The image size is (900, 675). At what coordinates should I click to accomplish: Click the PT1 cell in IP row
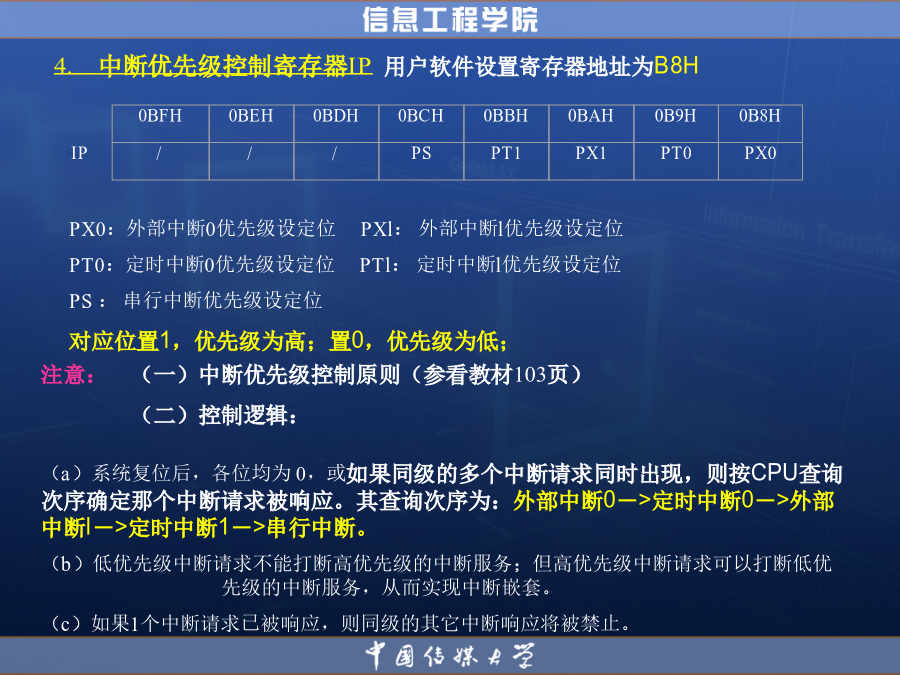click(505, 154)
